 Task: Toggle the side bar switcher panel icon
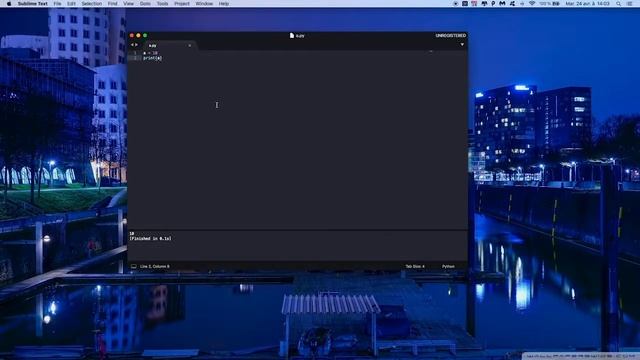[133, 266]
